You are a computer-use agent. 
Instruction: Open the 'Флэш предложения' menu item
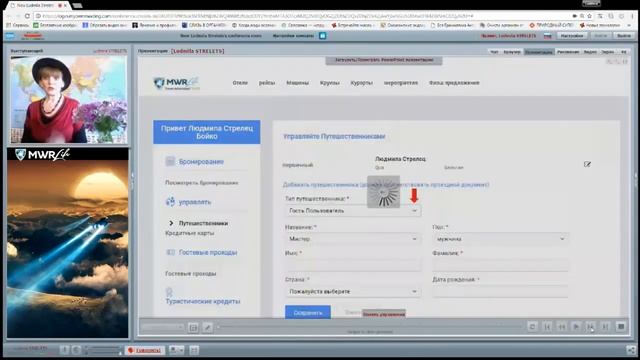click(x=454, y=83)
